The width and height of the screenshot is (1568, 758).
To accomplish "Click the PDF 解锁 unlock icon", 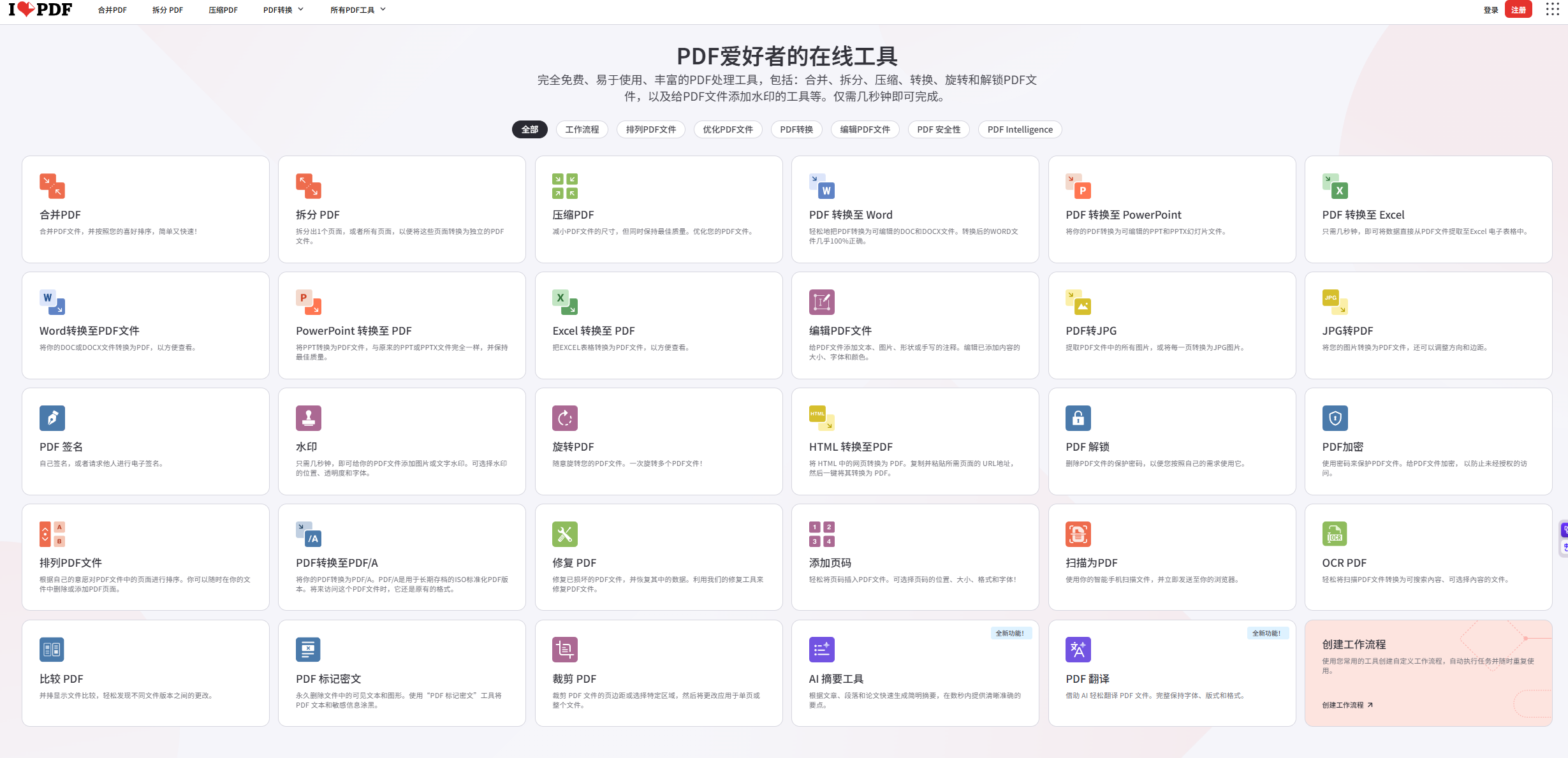I will (1078, 418).
